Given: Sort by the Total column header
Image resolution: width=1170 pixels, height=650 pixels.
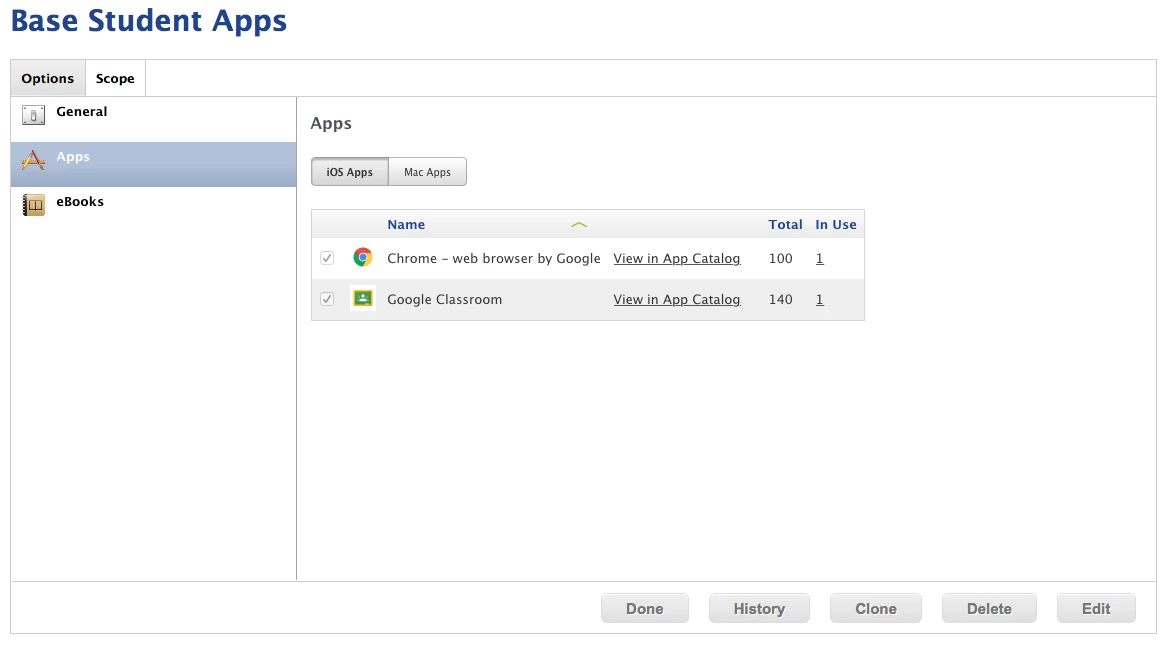Looking at the screenshot, I should pos(786,225).
